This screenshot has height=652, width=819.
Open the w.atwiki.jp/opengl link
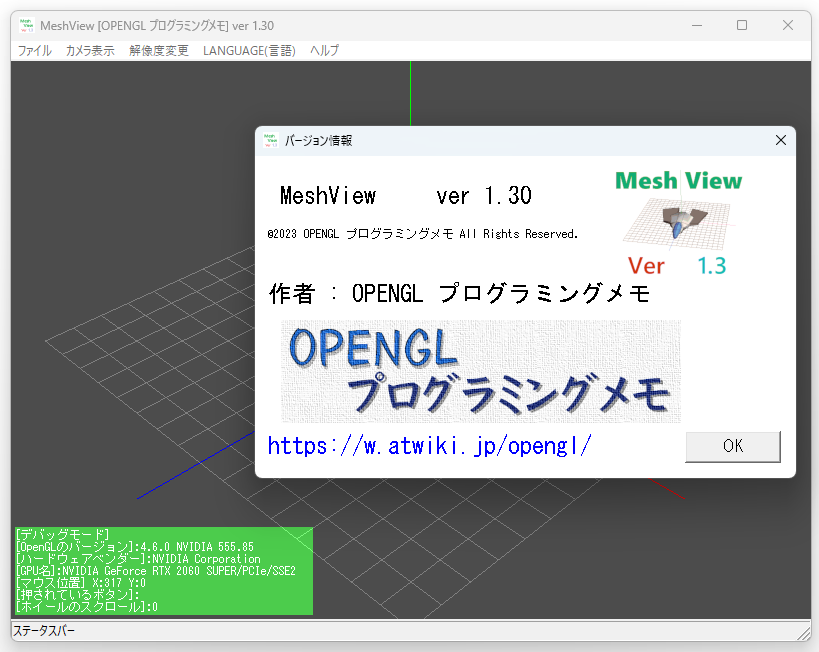[429, 446]
